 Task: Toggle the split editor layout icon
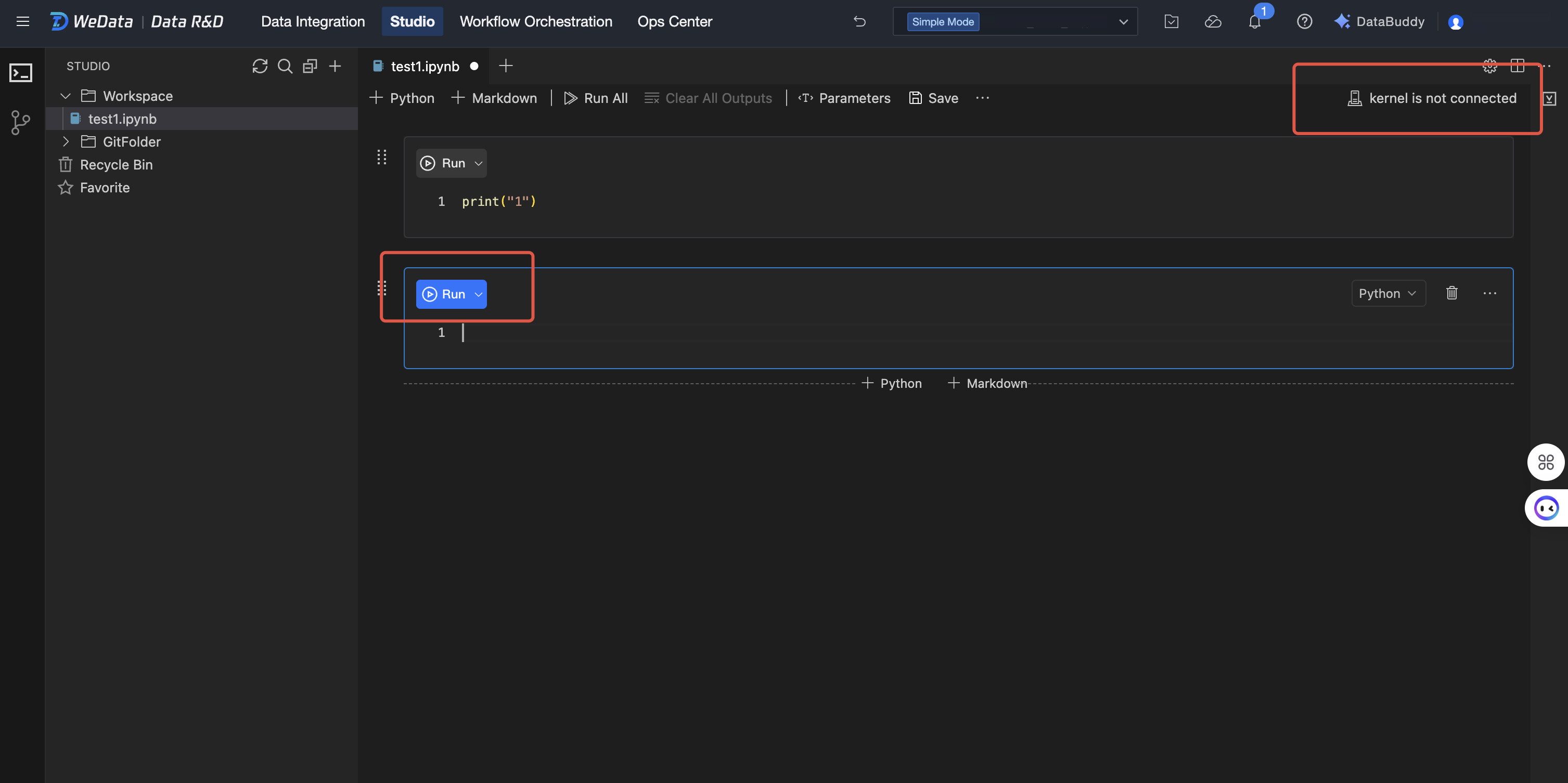[1518, 66]
